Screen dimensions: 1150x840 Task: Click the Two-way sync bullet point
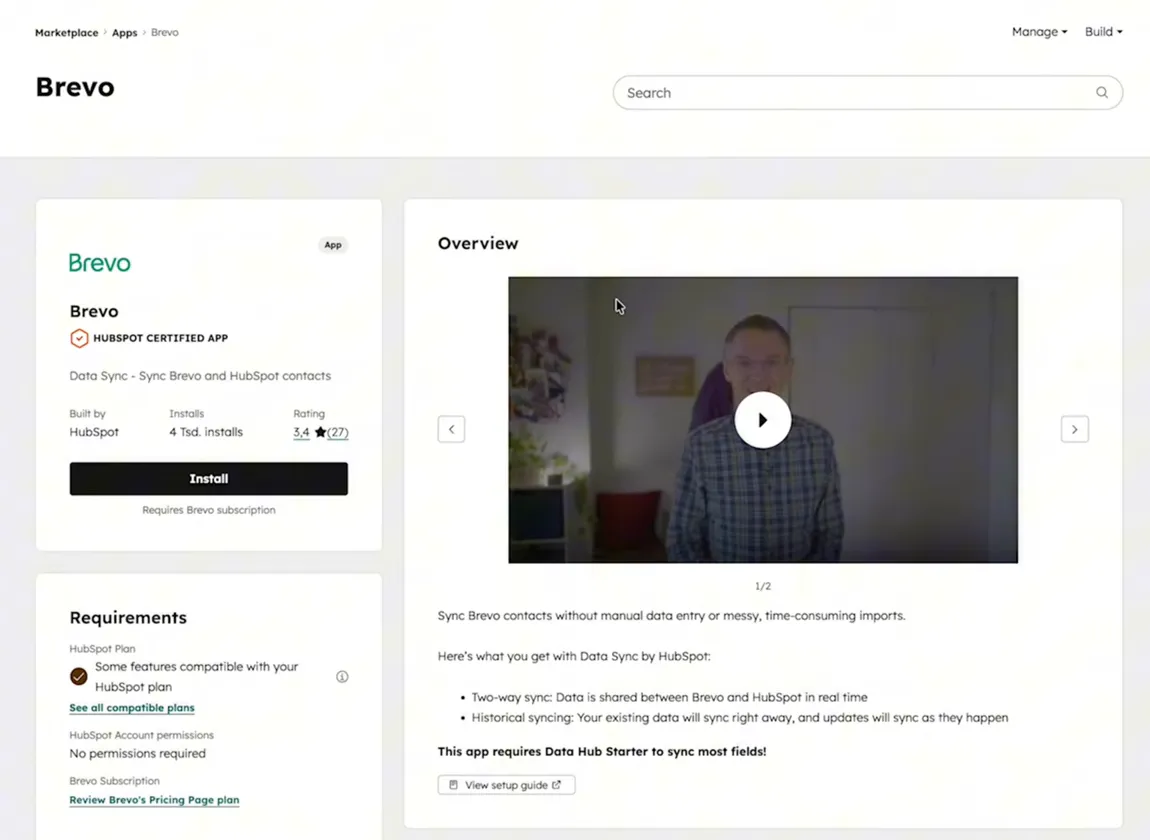tap(669, 697)
